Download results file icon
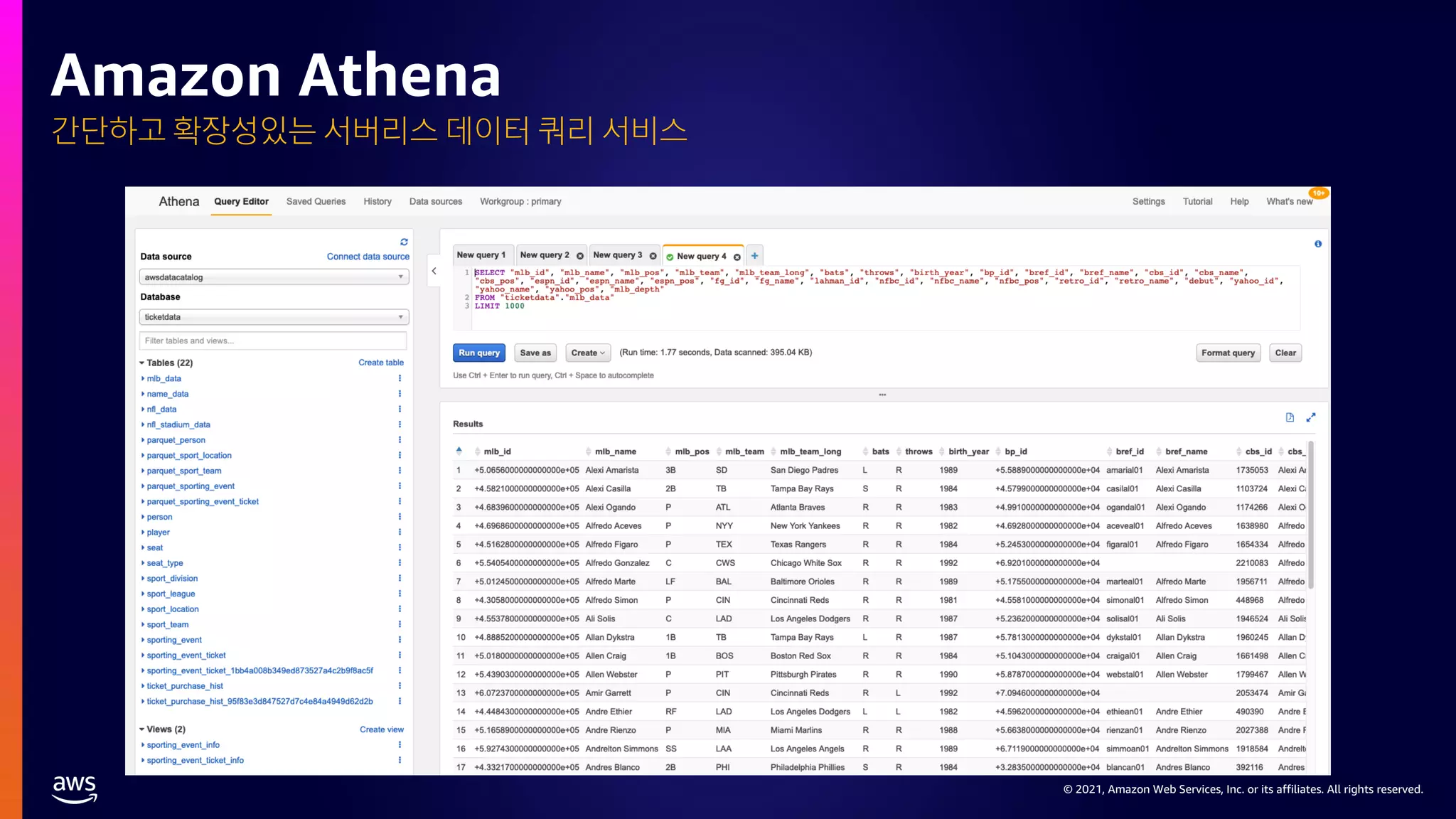Image resolution: width=1456 pixels, height=819 pixels. point(1290,417)
